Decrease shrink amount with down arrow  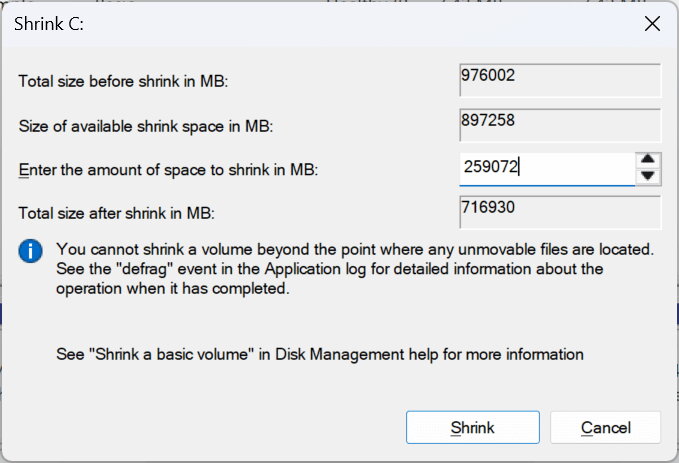[x=647, y=176]
